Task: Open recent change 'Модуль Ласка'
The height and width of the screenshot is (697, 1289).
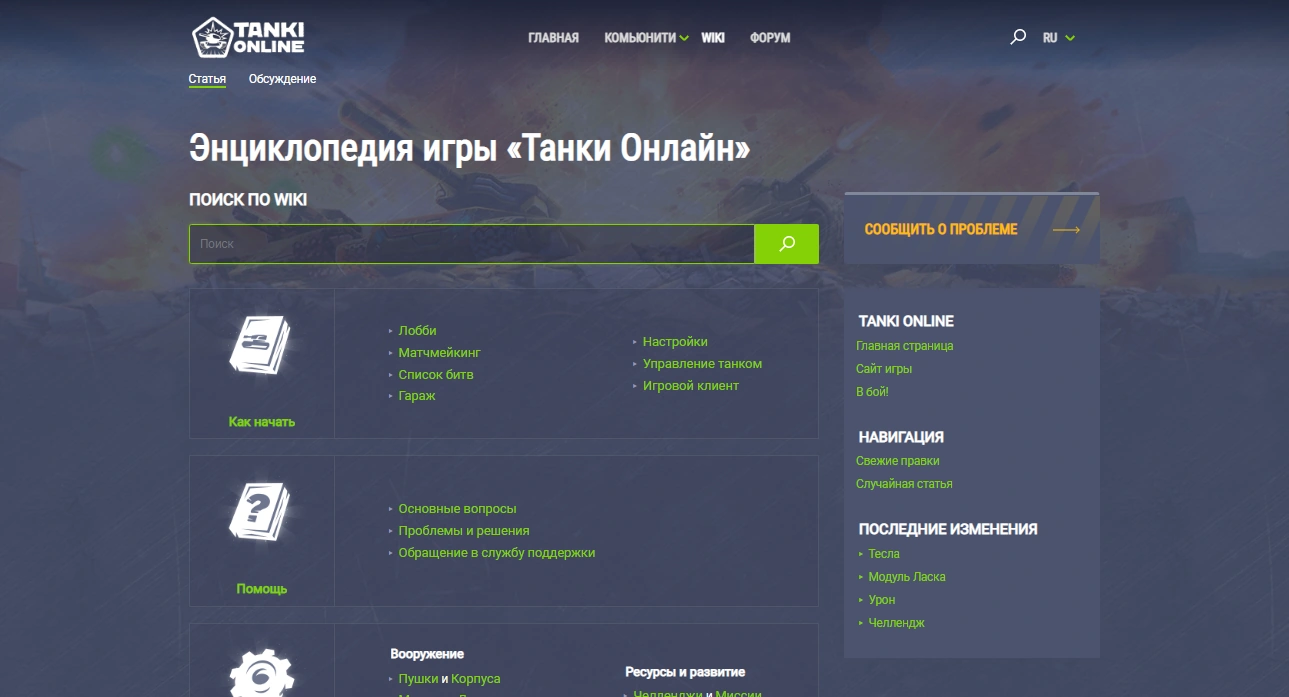Action: pos(907,577)
